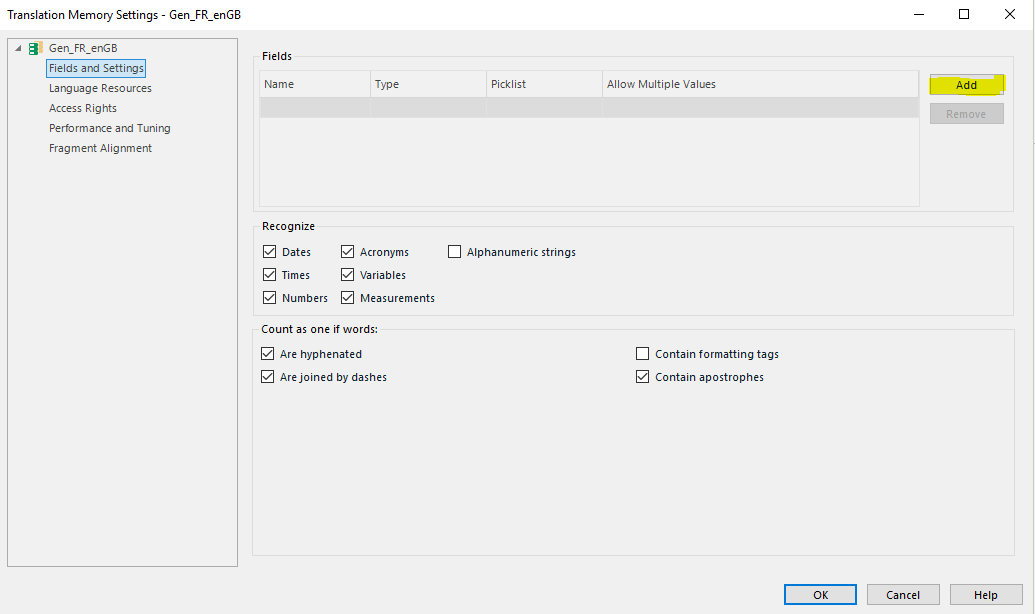Select Gen_FR_enGB root tree item

(83, 48)
